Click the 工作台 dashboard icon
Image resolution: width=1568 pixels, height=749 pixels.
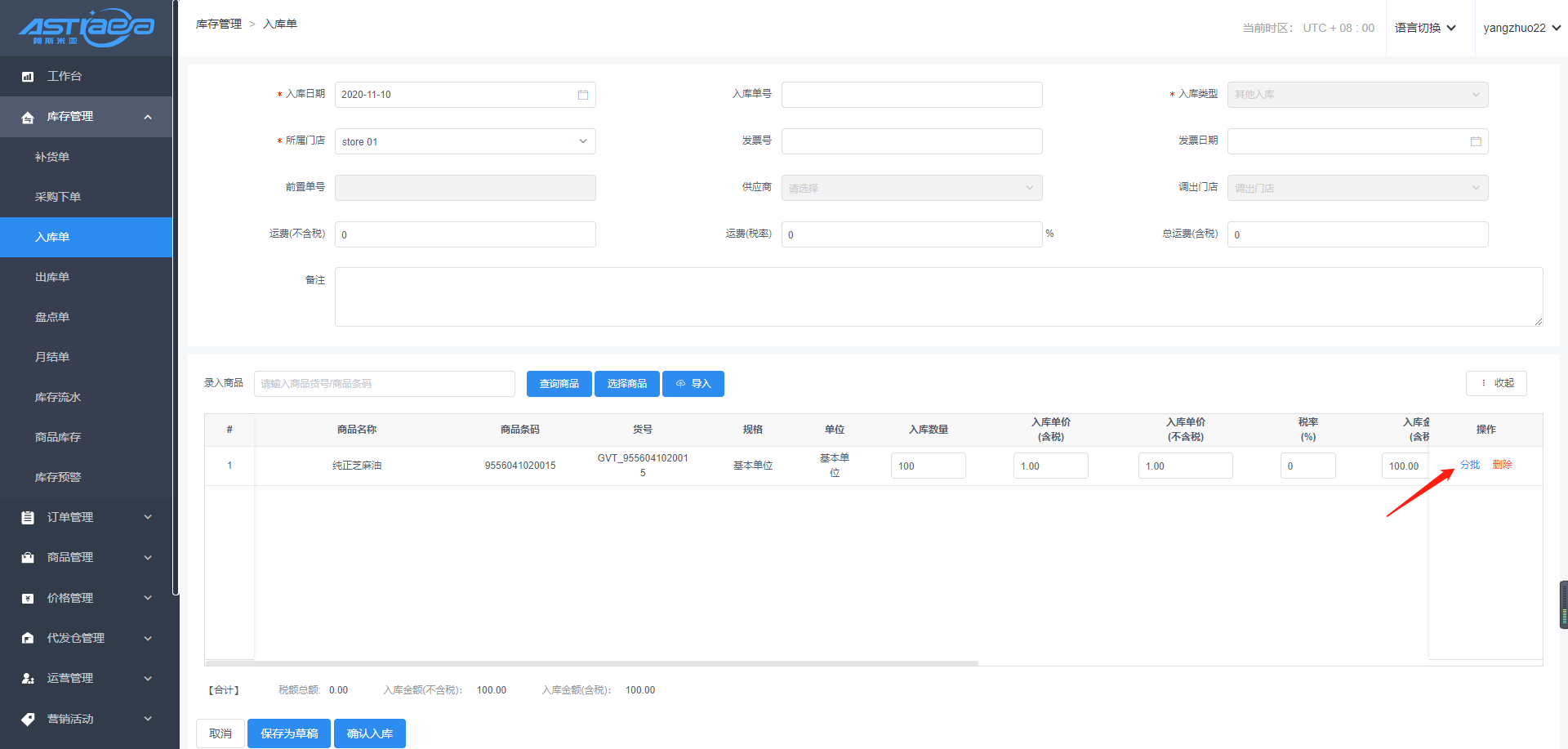point(28,77)
